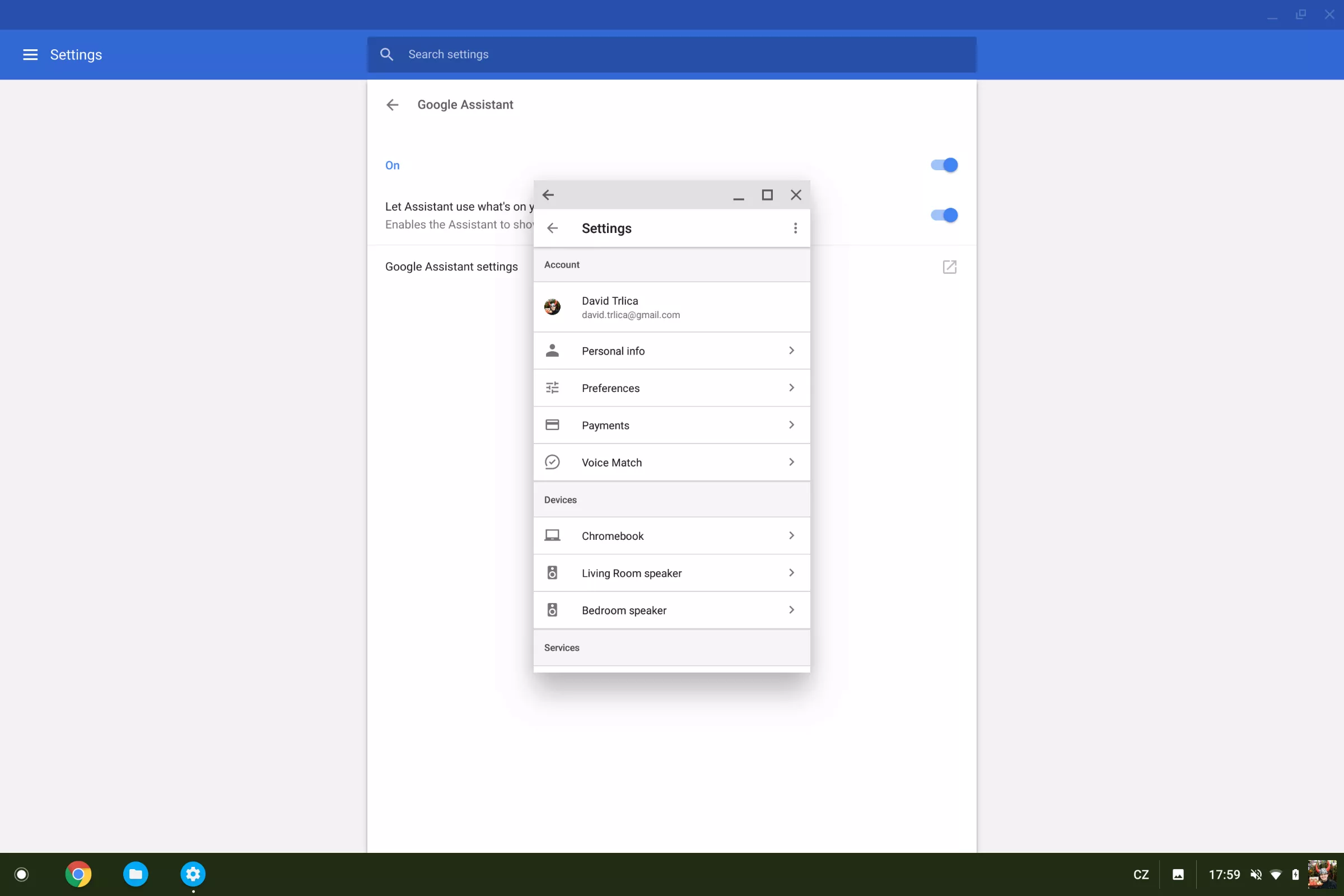The height and width of the screenshot is (896, 1344).
Task: Close the main Settings window
Action: pyautogui.click(x=1329, y=15)
